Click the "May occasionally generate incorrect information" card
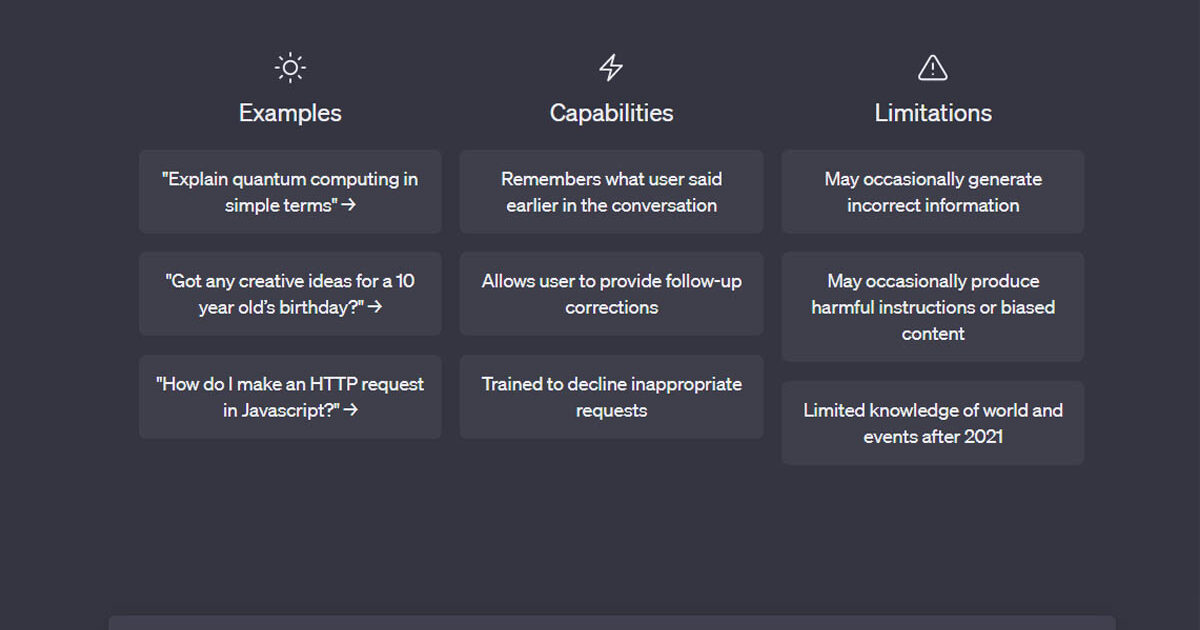 point(933,192)
